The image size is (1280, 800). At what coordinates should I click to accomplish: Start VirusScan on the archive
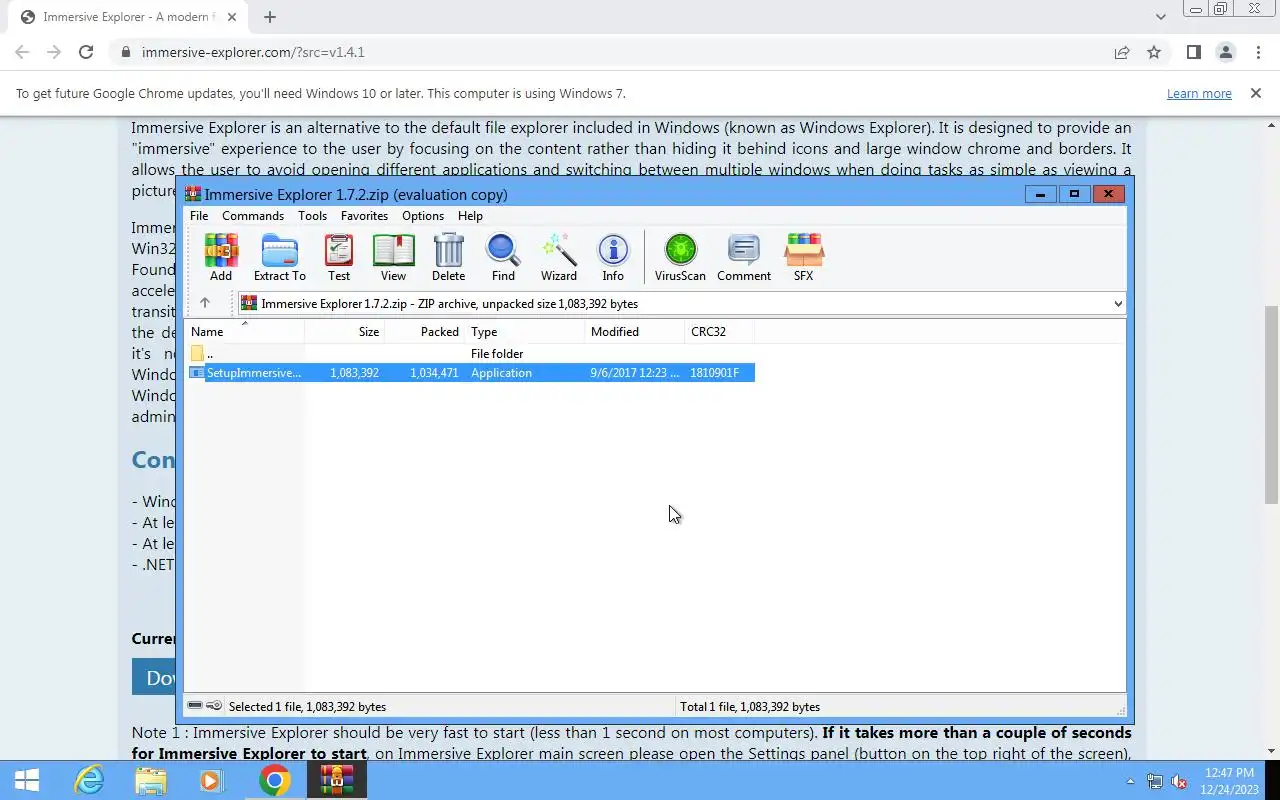tap(680, 257)
